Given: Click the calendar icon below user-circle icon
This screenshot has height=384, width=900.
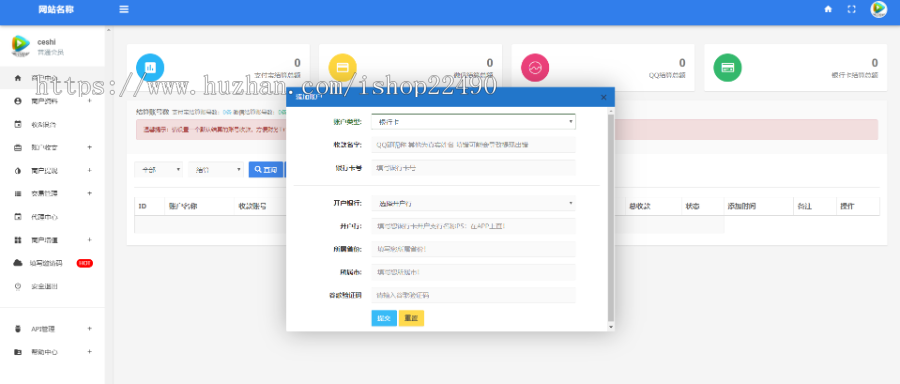Looking at the screenshot, I should pyautogui.click(x=18, y=124).
